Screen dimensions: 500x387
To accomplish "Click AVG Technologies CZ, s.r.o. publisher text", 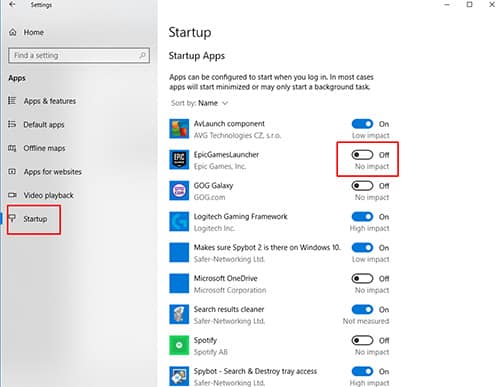I will click(x=237, y=135).
